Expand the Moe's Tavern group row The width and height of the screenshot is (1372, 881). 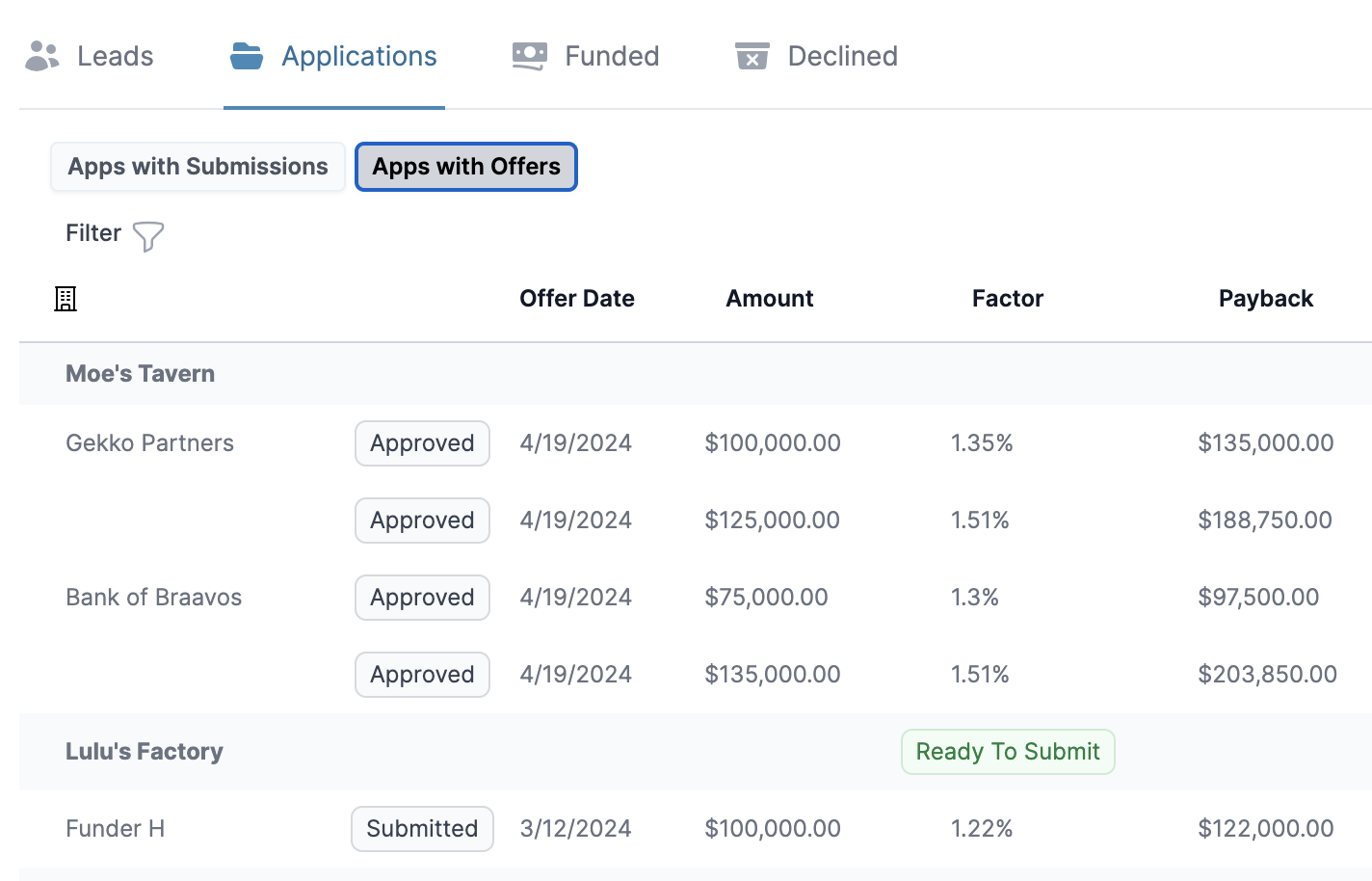(x=141, y=374)
